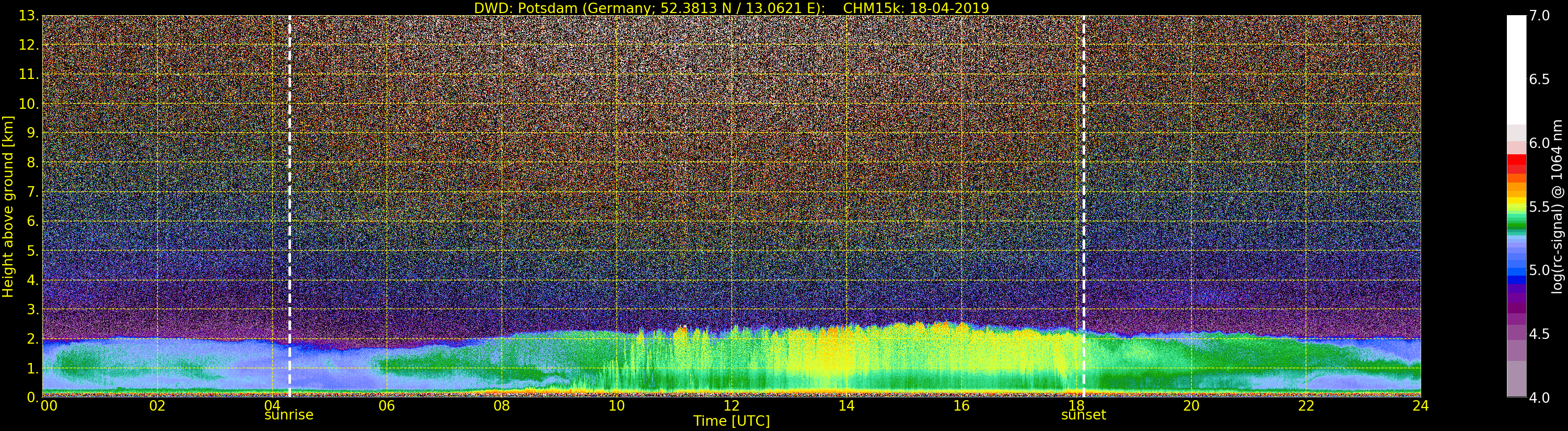Click the 'CHM15k: 18-04-2019' title text
The image size is (1568, 431).
click(915, 8)
